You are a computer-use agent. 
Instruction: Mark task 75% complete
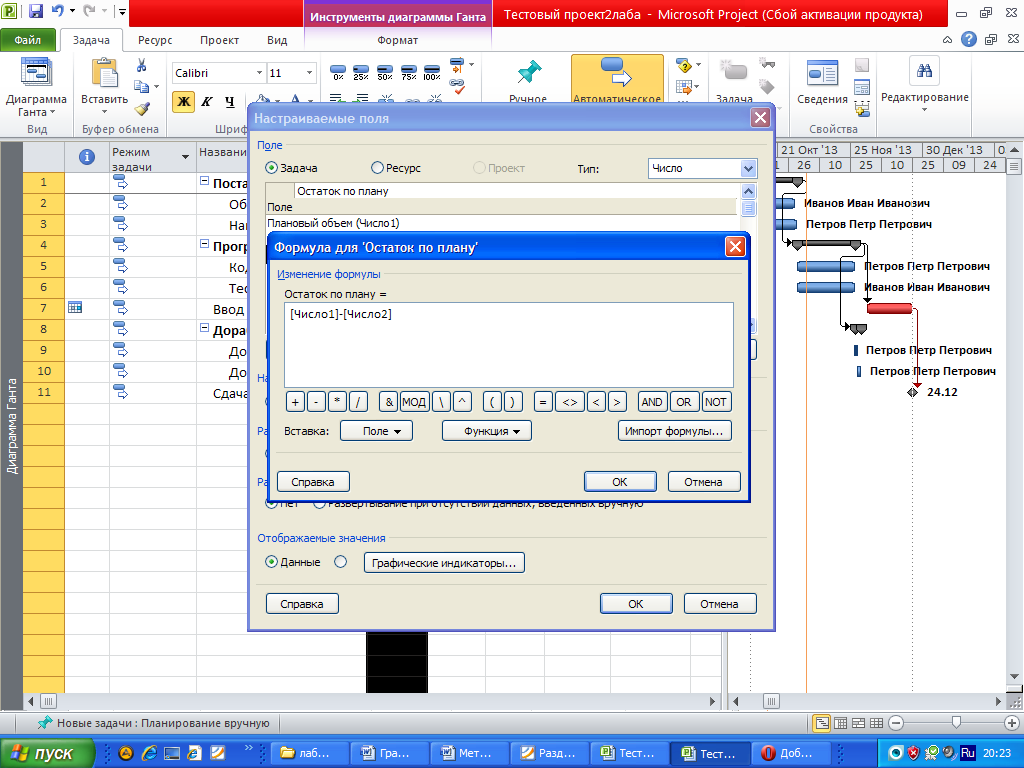[x=409, y=72]
